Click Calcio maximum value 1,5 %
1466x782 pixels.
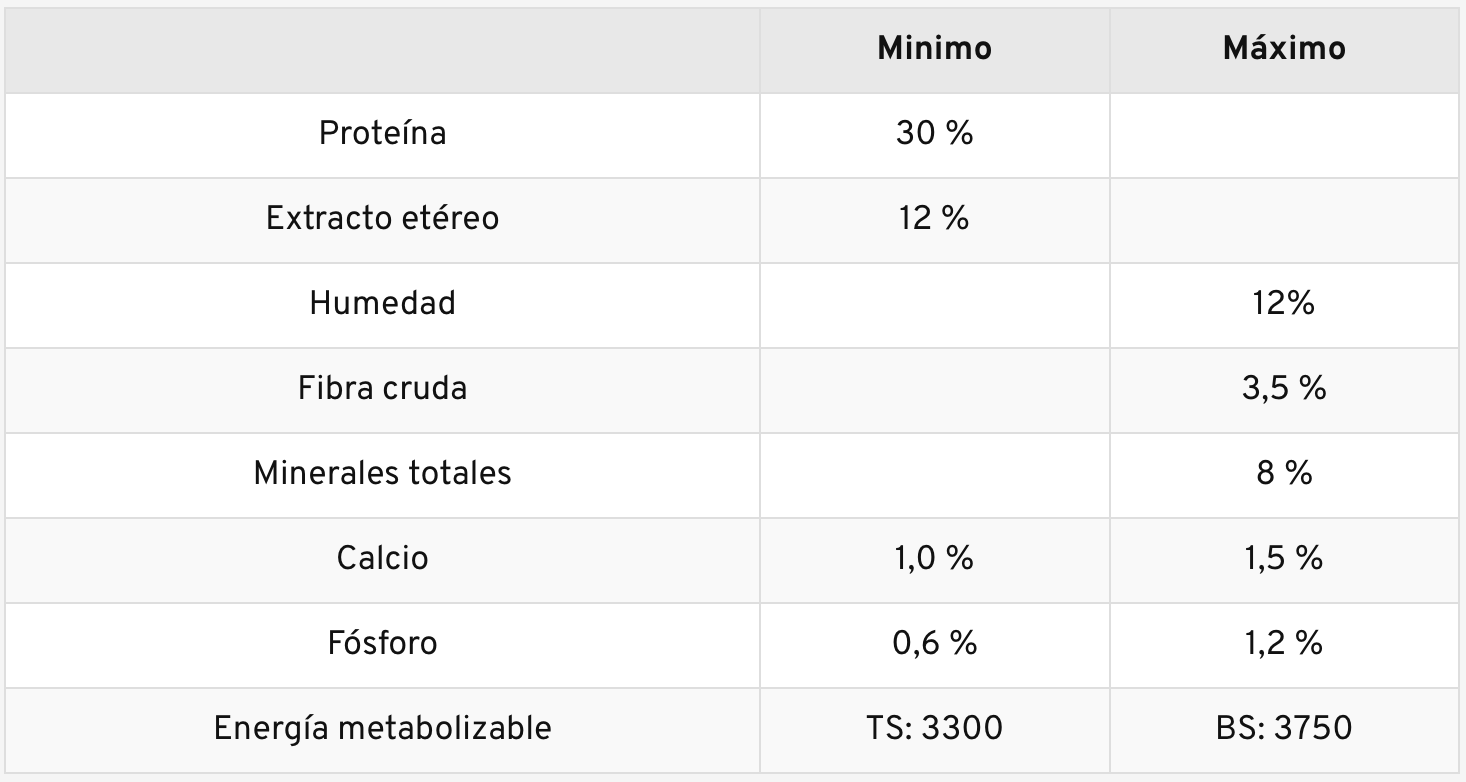coord(1284,557)
